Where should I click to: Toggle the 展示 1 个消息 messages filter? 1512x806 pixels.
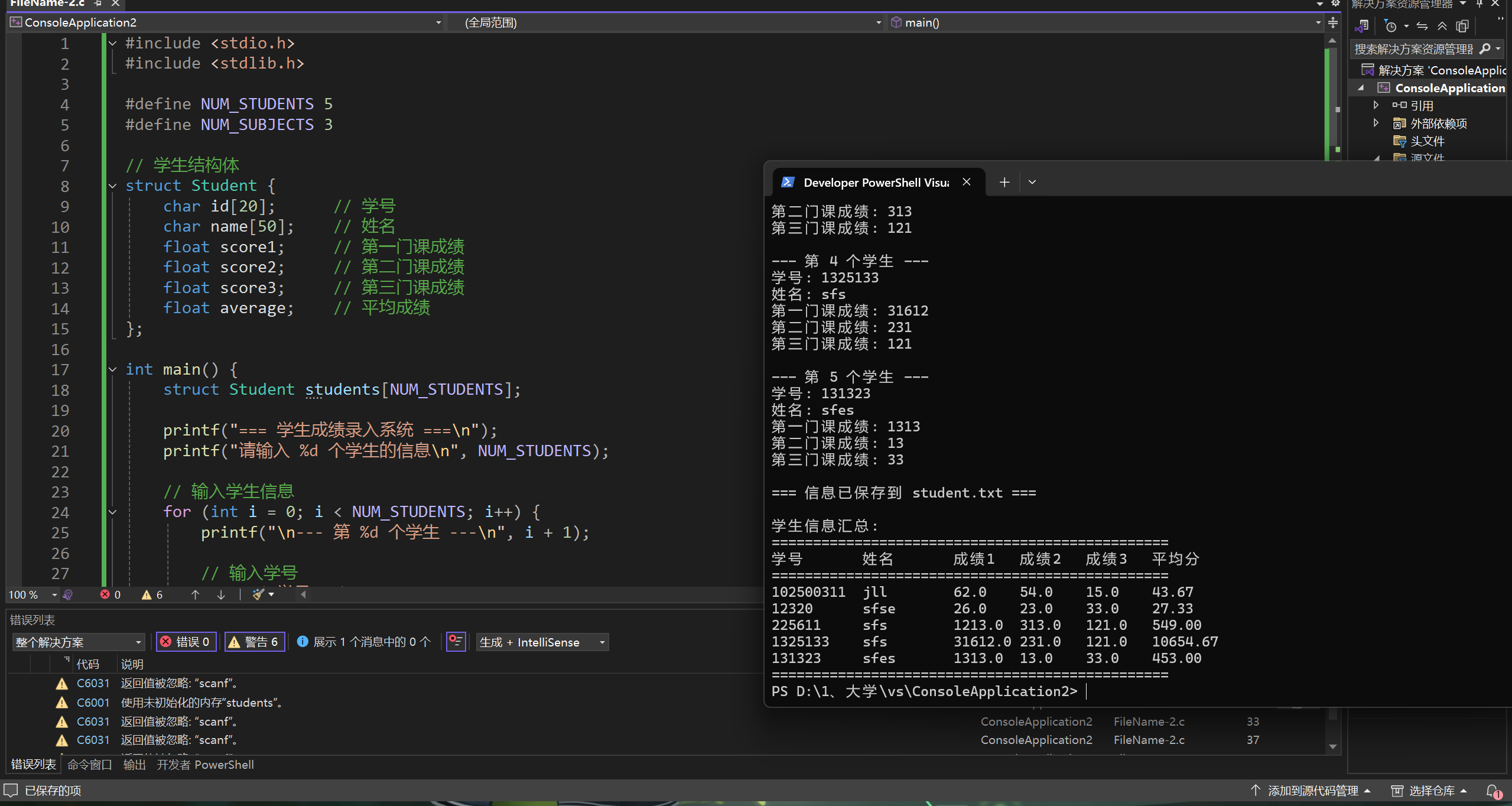(364, 642)
